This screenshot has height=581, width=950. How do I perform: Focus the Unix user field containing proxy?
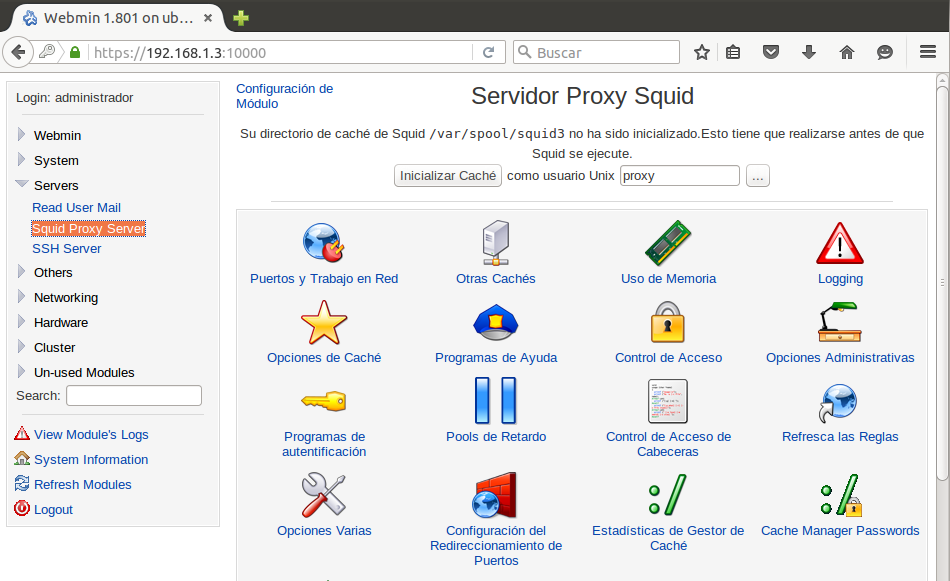[680, 176]
